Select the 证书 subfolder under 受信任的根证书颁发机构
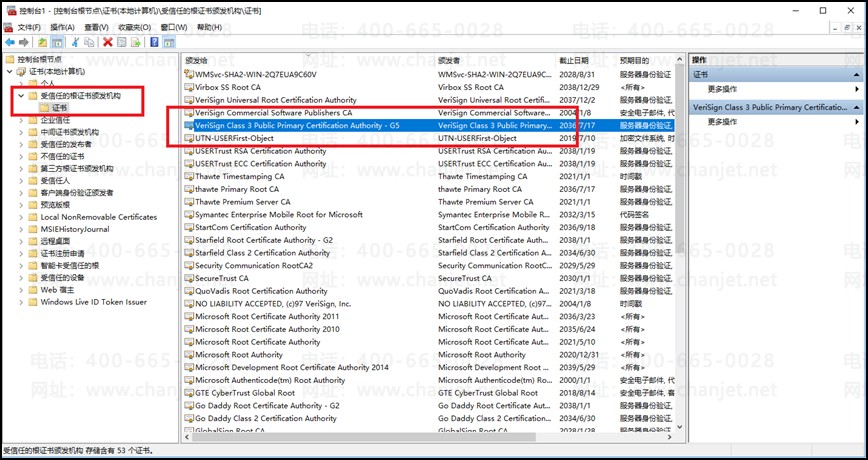Screen dimensions: 868x460 coord(60,108)
